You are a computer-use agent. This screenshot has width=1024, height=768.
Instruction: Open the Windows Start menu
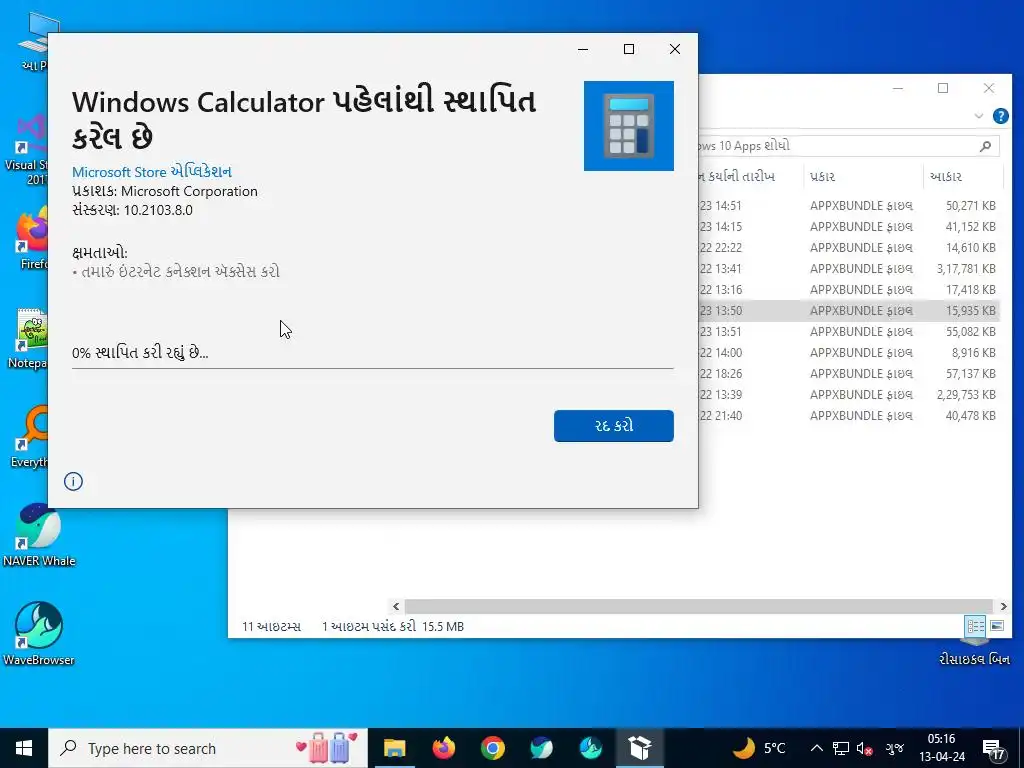point(24,748)
